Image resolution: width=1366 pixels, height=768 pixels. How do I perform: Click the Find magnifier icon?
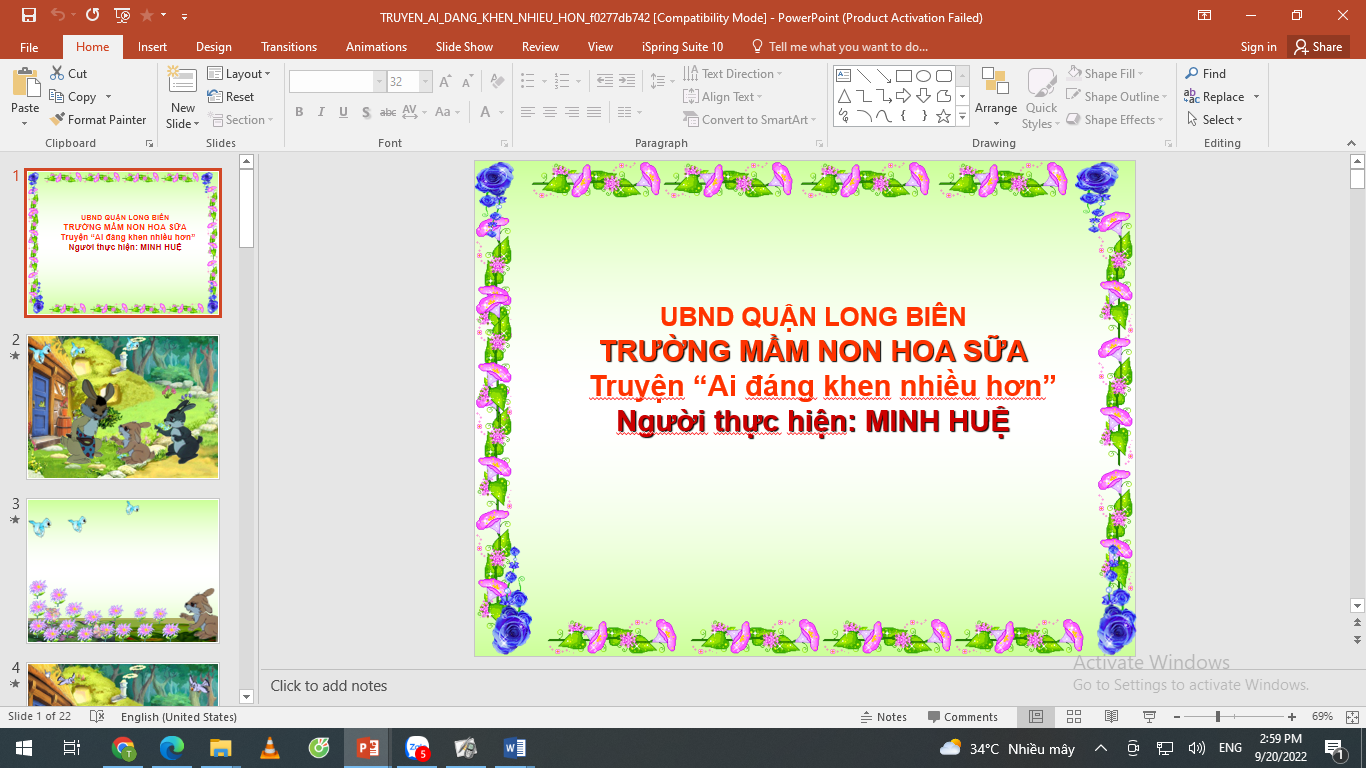click(1192, 74)
